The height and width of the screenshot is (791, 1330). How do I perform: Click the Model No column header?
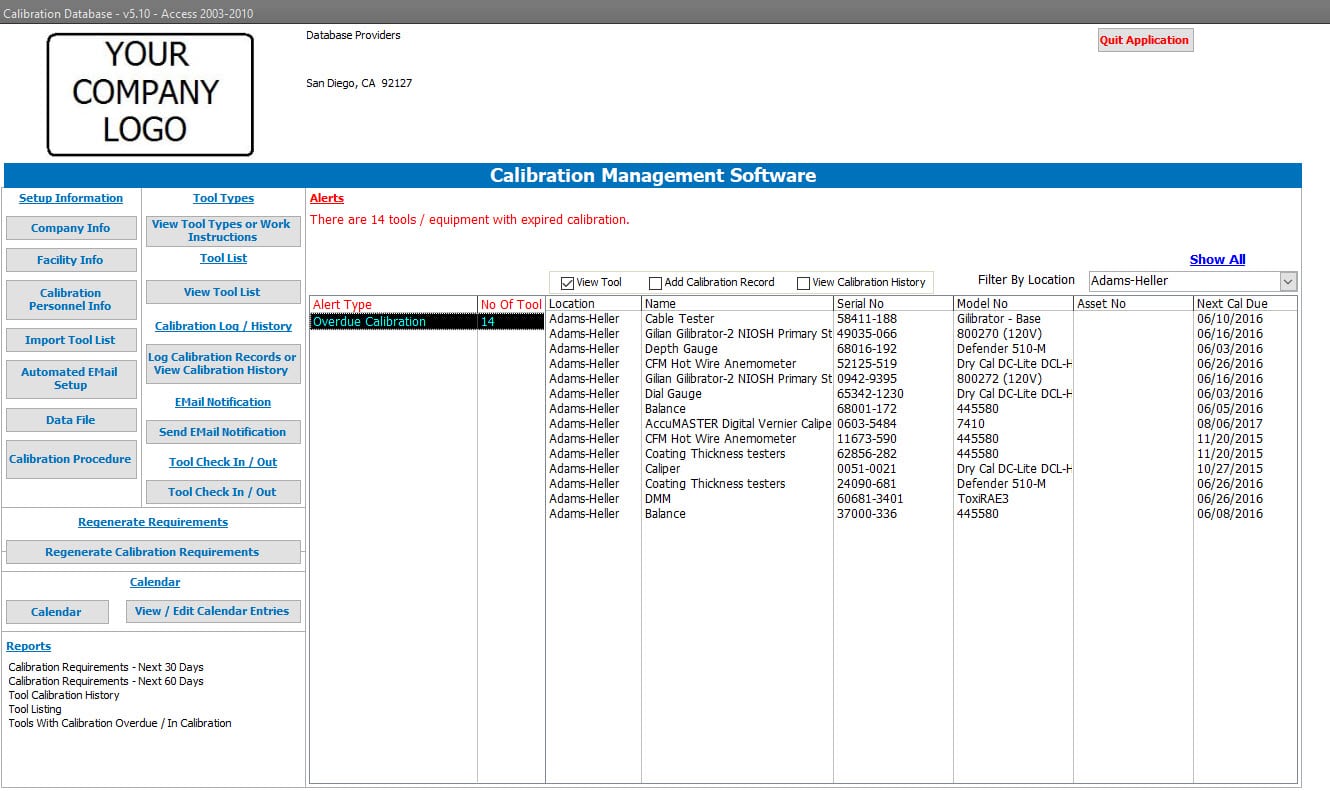click(x=1013, y=303)
